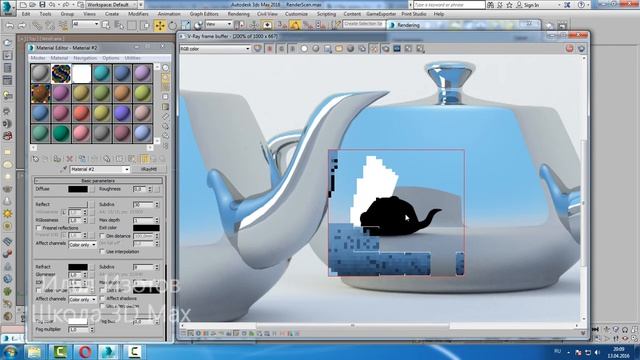The image size is (640, 360).
Task: Open the Material #2 name dropdown
Action: 100,169
